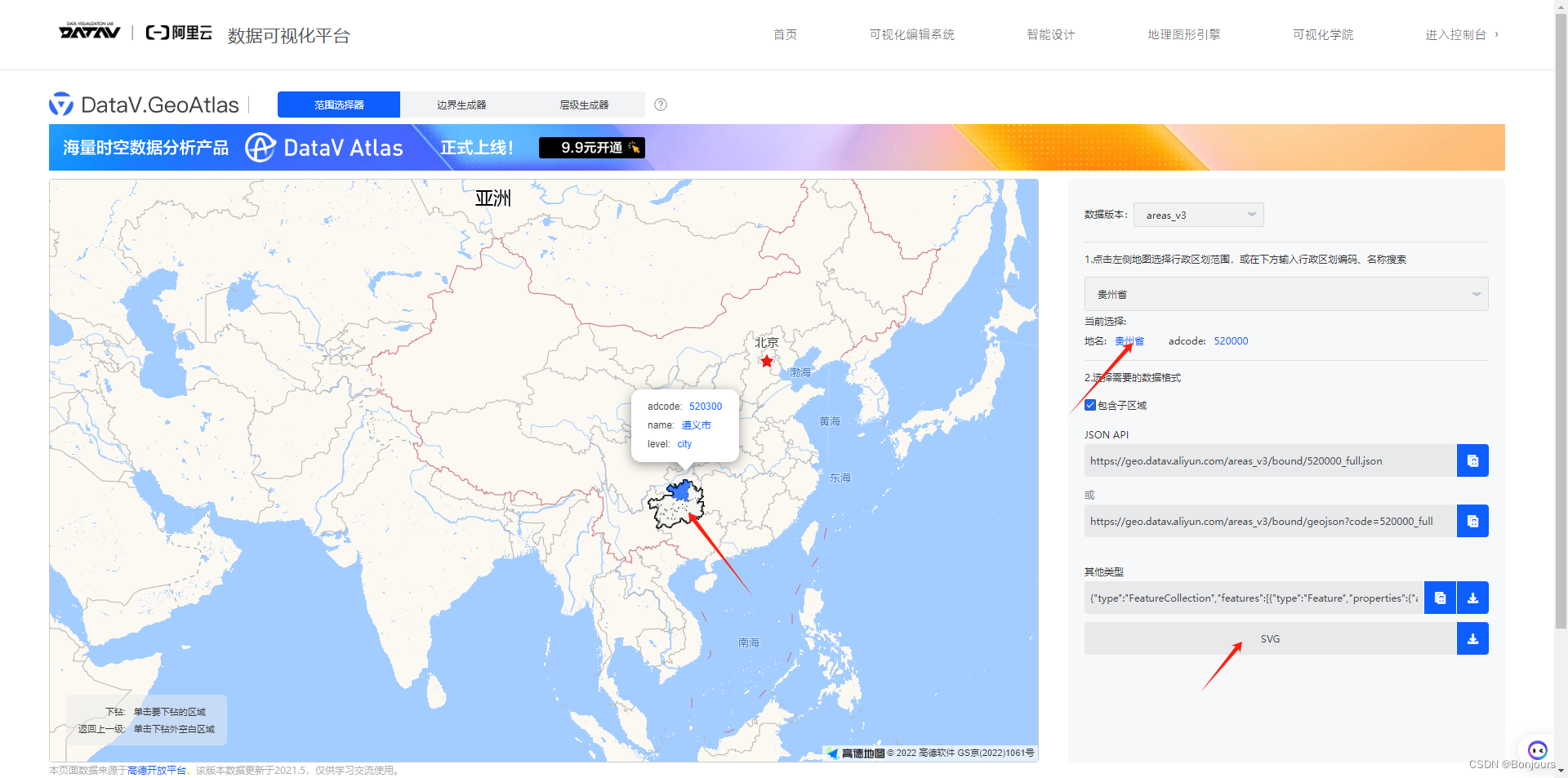Switch to the 范围选择器 tab

[x=339, y=104]
